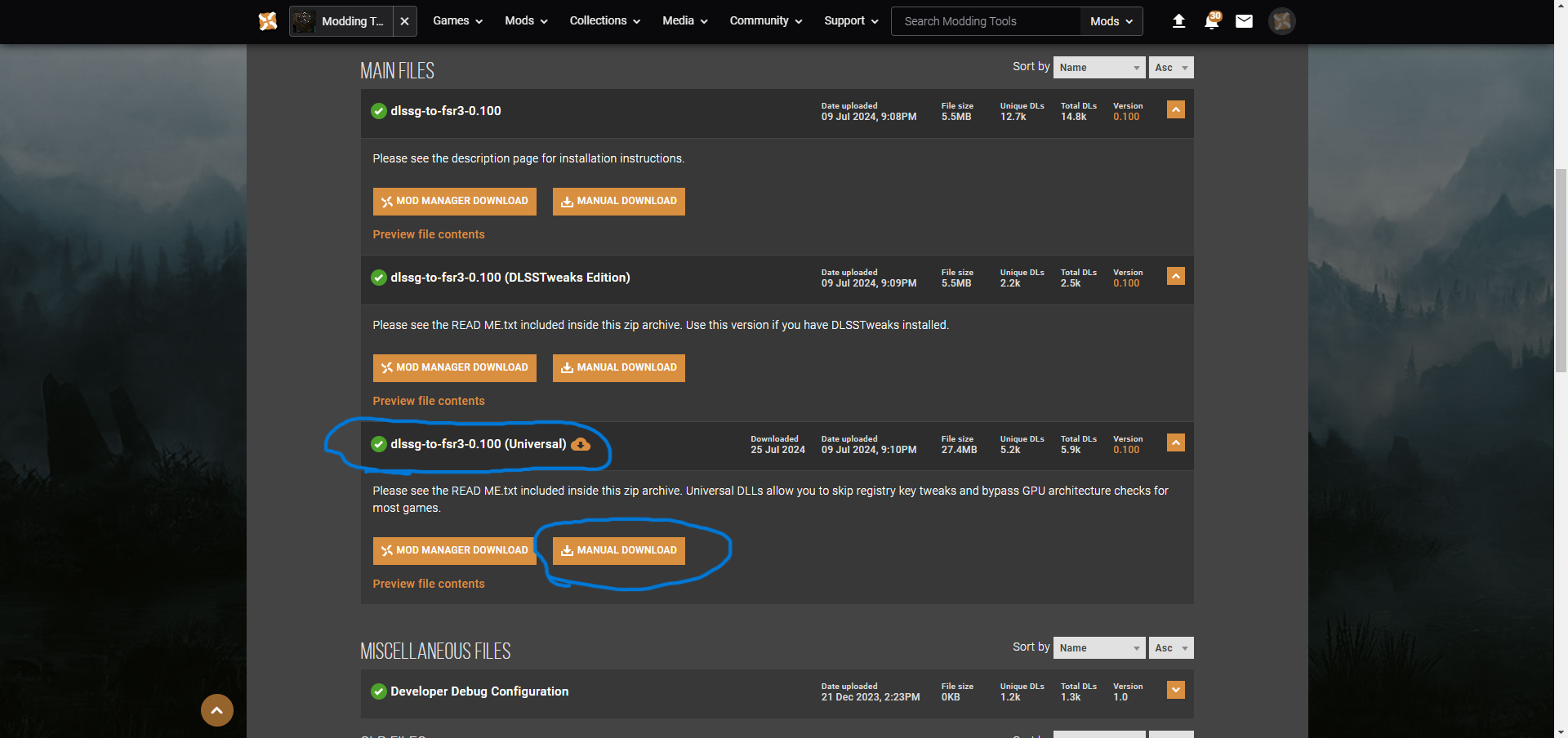
Task: Open the Media menu
Action: pos(684,21)
